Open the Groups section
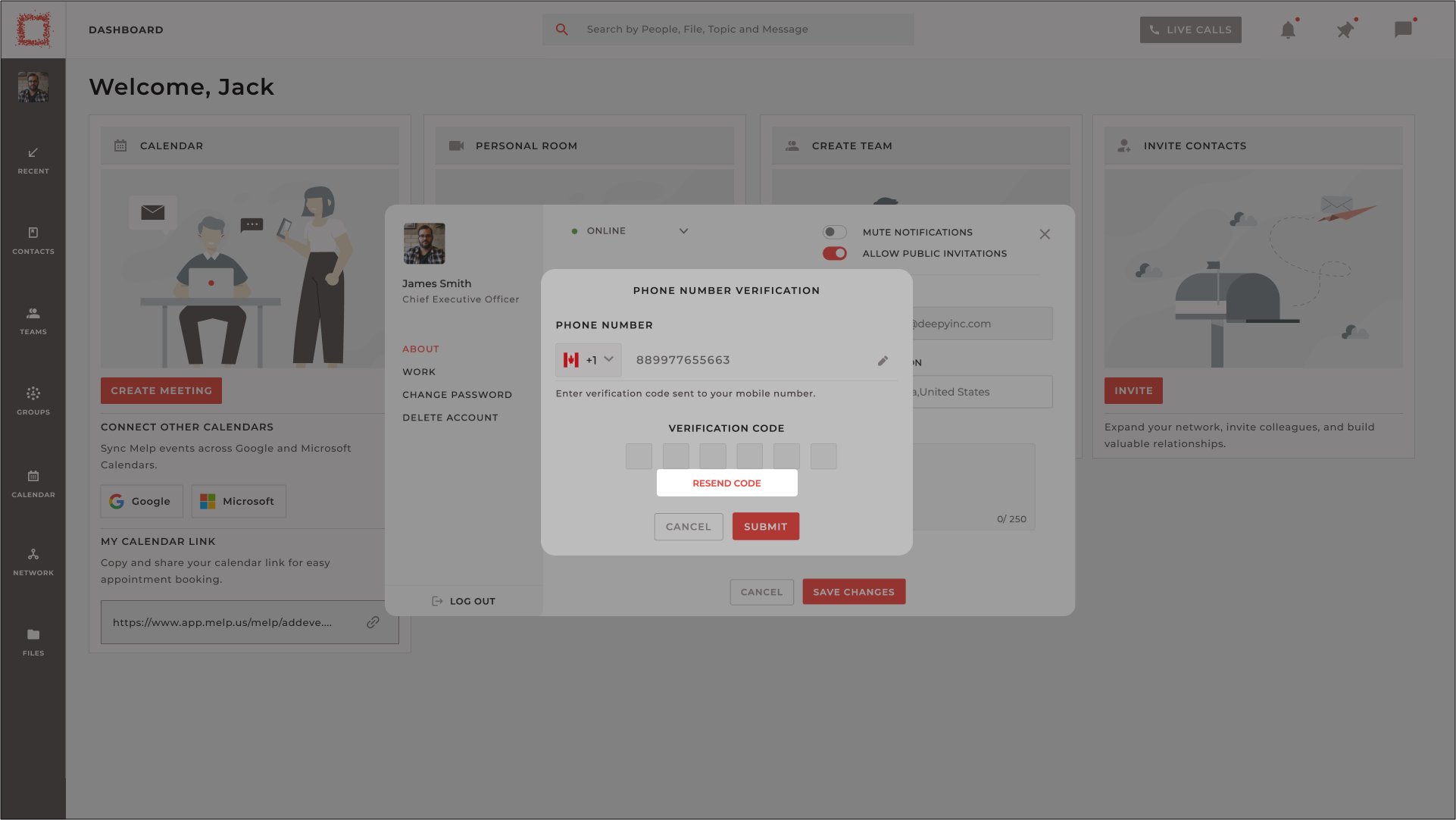Viewport: 1456px width, 820px height. point(33,400)
